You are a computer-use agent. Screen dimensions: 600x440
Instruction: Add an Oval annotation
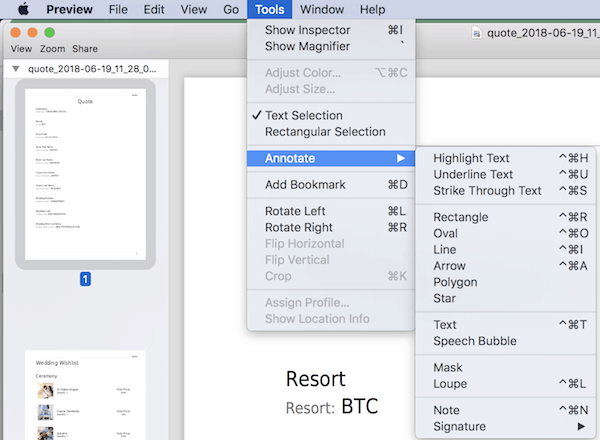[506, 233]
